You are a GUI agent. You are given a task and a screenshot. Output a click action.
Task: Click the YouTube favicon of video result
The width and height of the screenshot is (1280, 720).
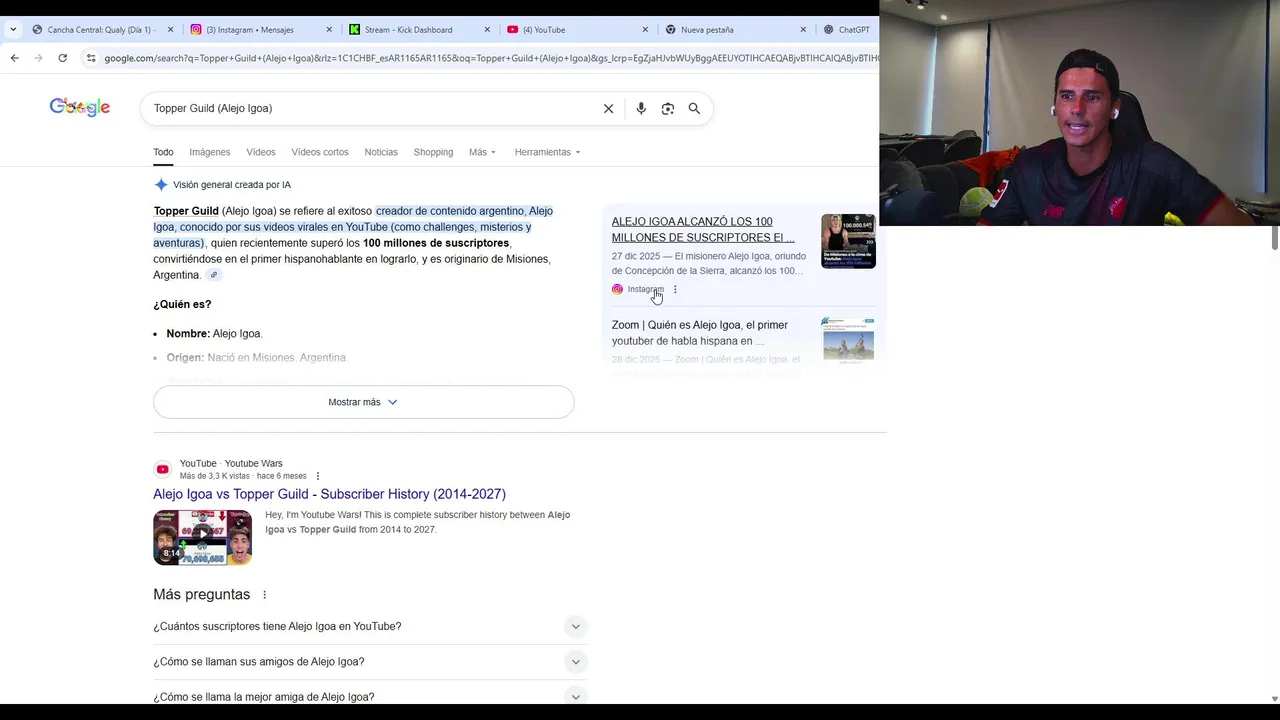[162, 469]
